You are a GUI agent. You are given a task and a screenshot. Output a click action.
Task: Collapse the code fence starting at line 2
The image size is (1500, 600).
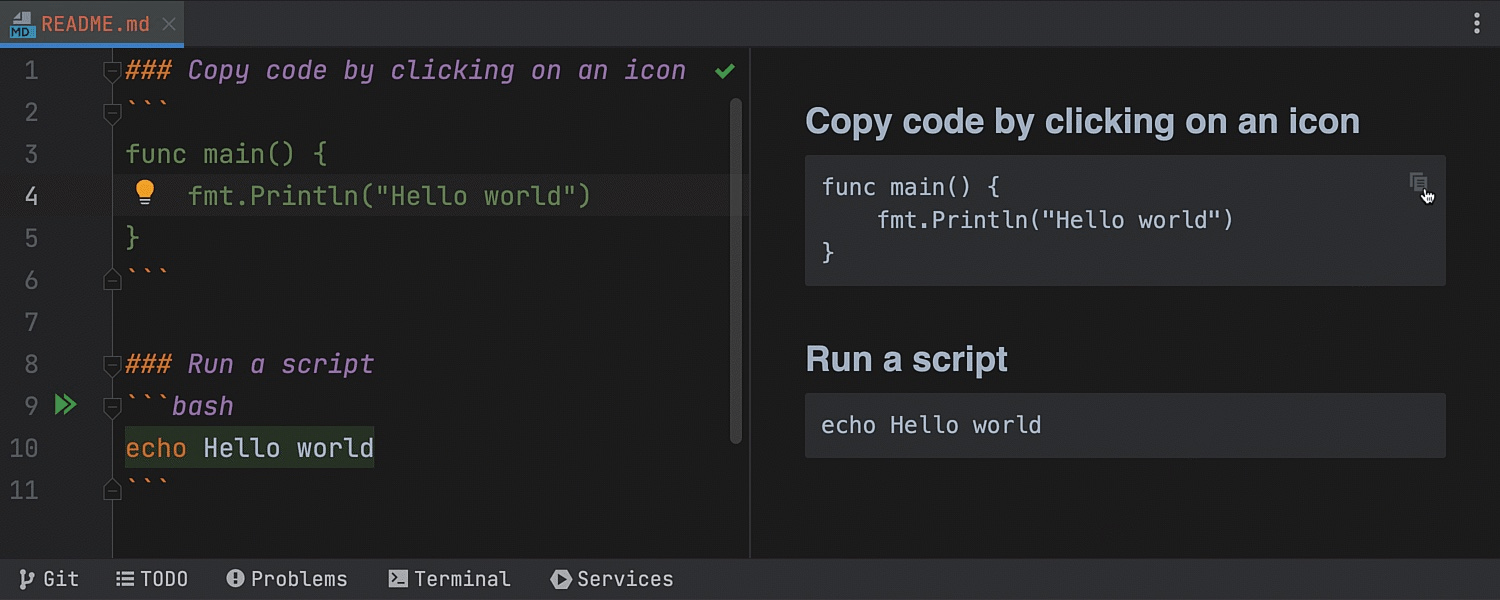coord(112,113)
